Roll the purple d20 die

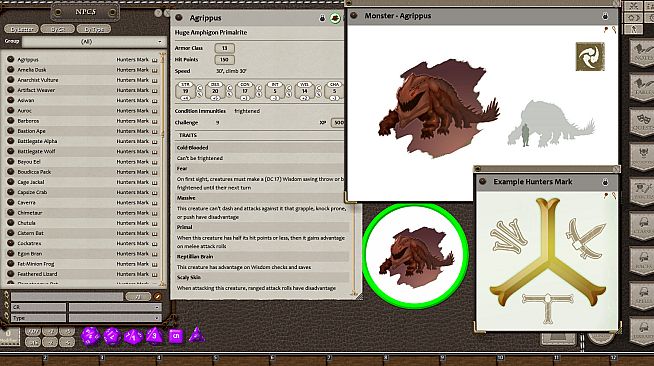click(91, 336)
